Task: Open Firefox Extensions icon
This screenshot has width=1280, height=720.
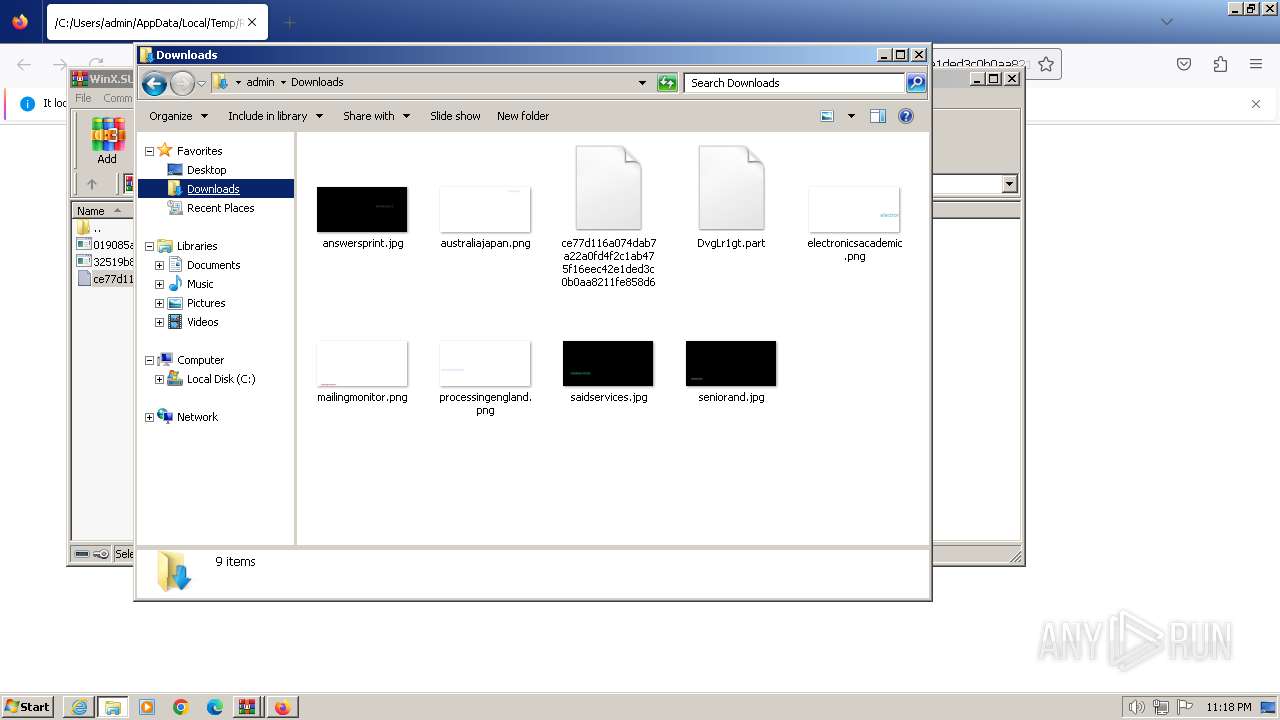Action: (1220, 64)
